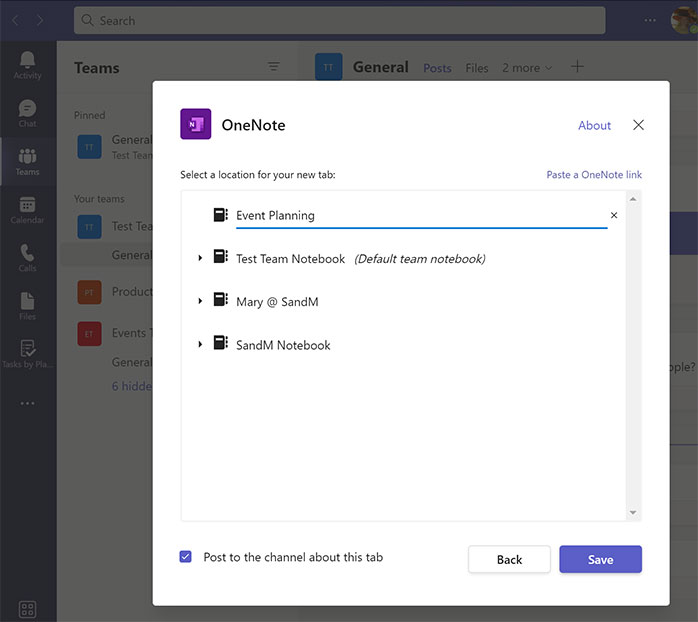Expand the Test Team Notebook tree
This screenshot has width=698, height=622.
click(200, 259)
